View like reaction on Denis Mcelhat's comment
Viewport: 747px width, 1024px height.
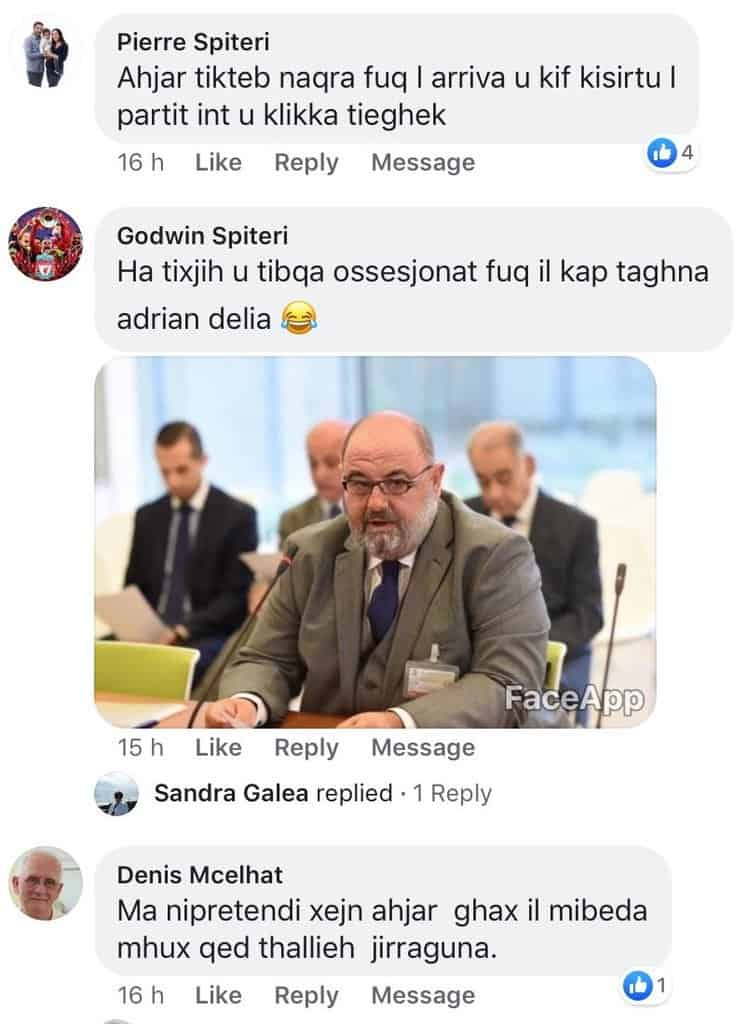tap(645, 985)
